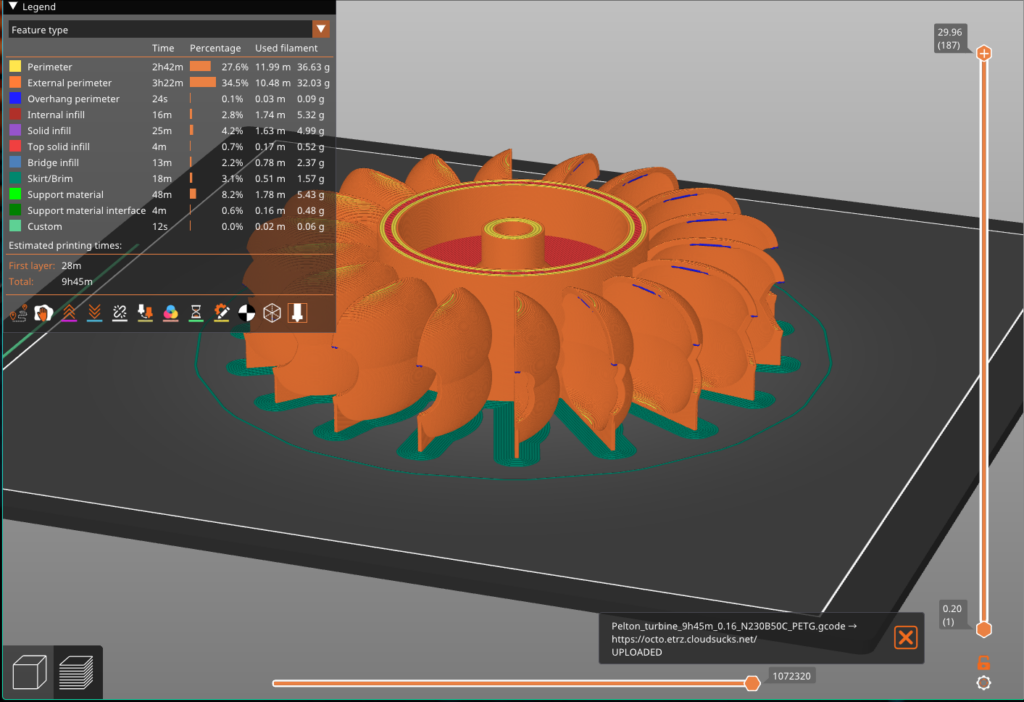
Task: Click the top layer slider handle
Action: 984,53
